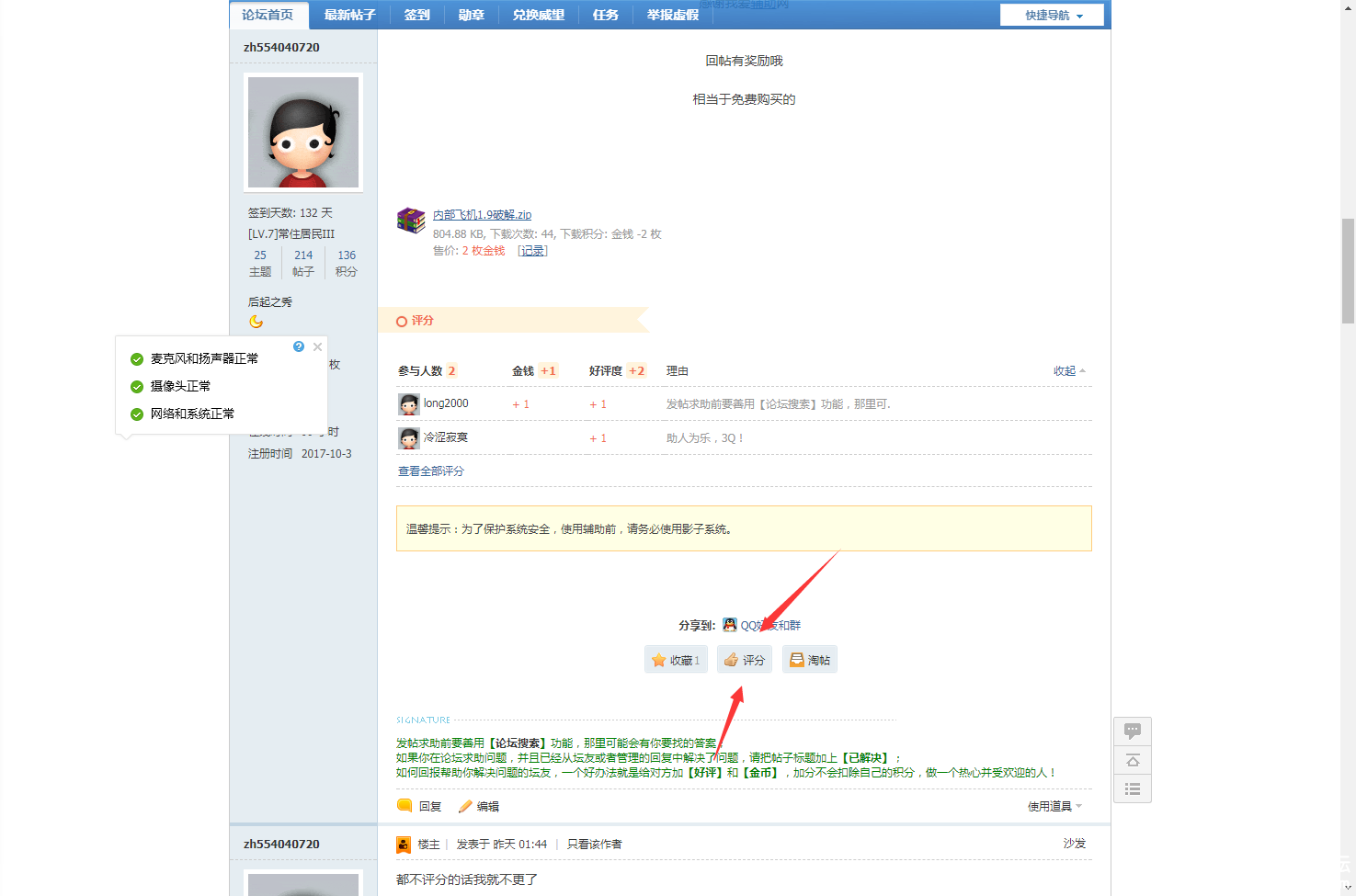Collapse the ratings table with 收起
Image resolution: width=1356 pixels, height=896 pixels.
coord(1068,371)
